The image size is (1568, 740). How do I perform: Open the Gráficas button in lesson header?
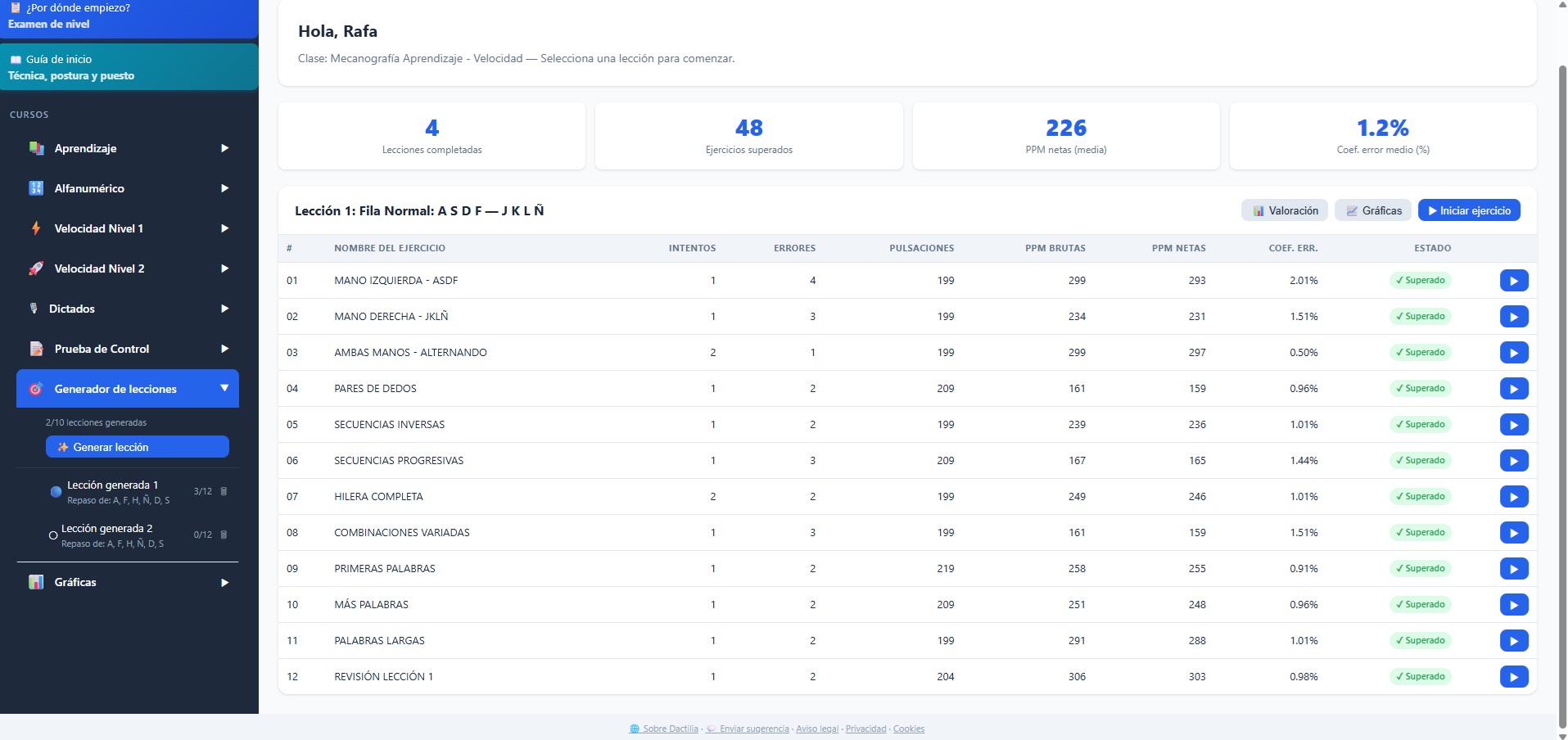click(1373, 210)
